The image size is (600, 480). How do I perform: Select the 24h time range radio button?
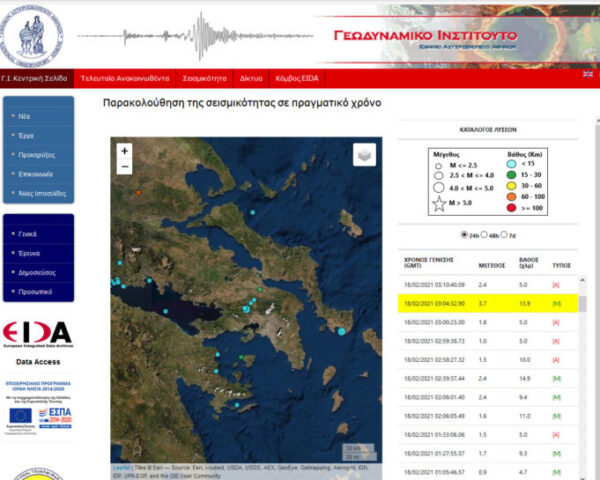(x=463, y=235)
